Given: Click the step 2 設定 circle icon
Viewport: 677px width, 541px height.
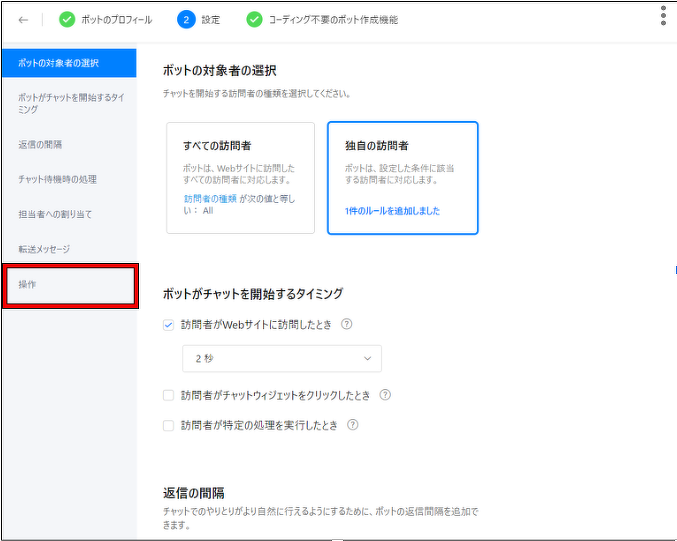Looking at the screenshot, I should pyautogui.click(x=186, y=20).
